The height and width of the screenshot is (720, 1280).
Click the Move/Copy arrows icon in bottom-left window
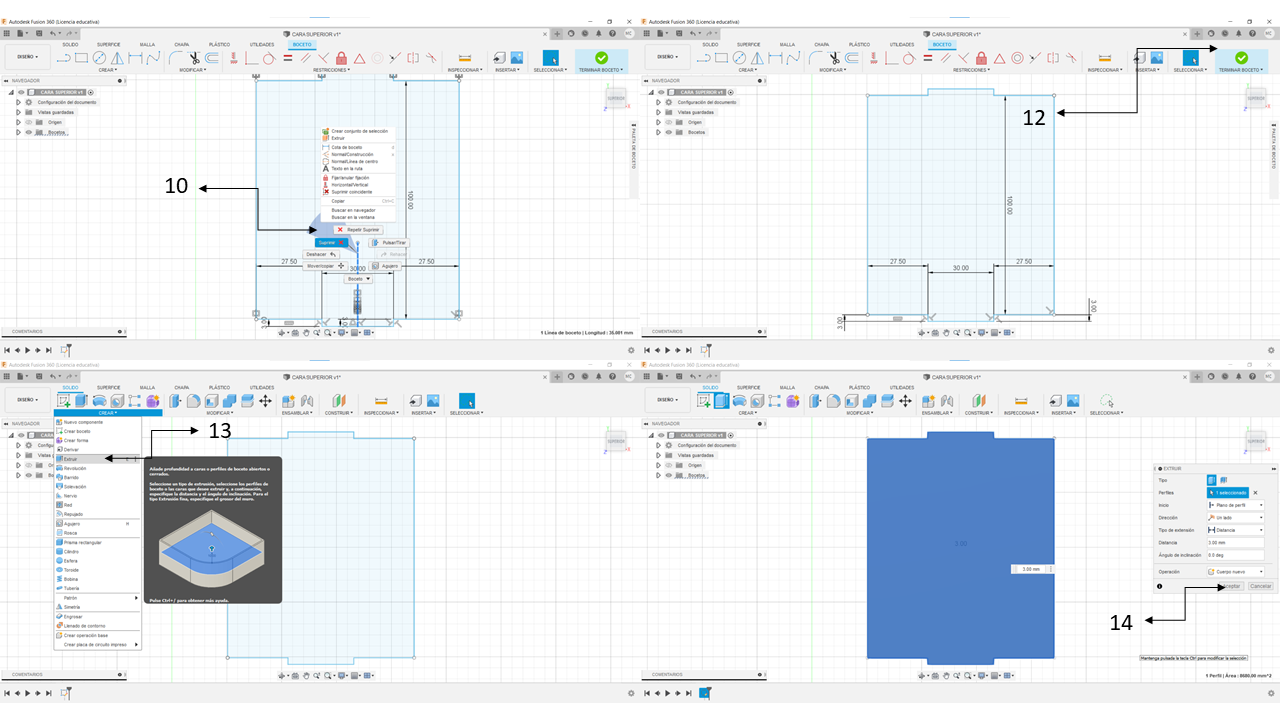tap(265, 401)
